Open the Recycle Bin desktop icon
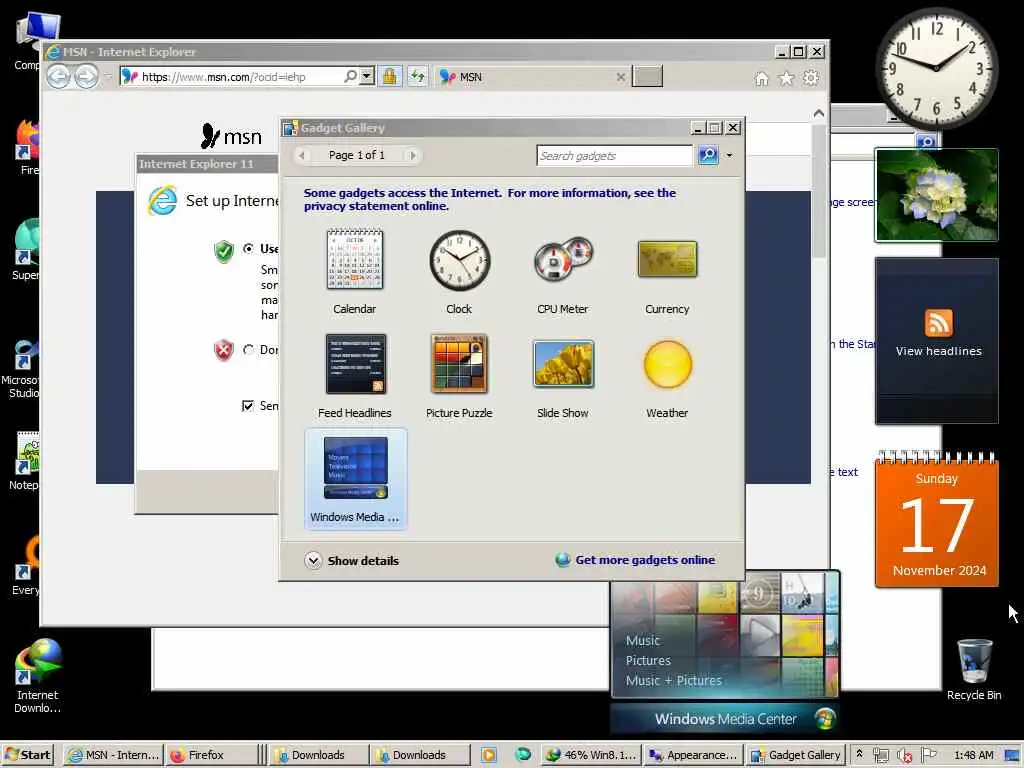 (974, 670)
